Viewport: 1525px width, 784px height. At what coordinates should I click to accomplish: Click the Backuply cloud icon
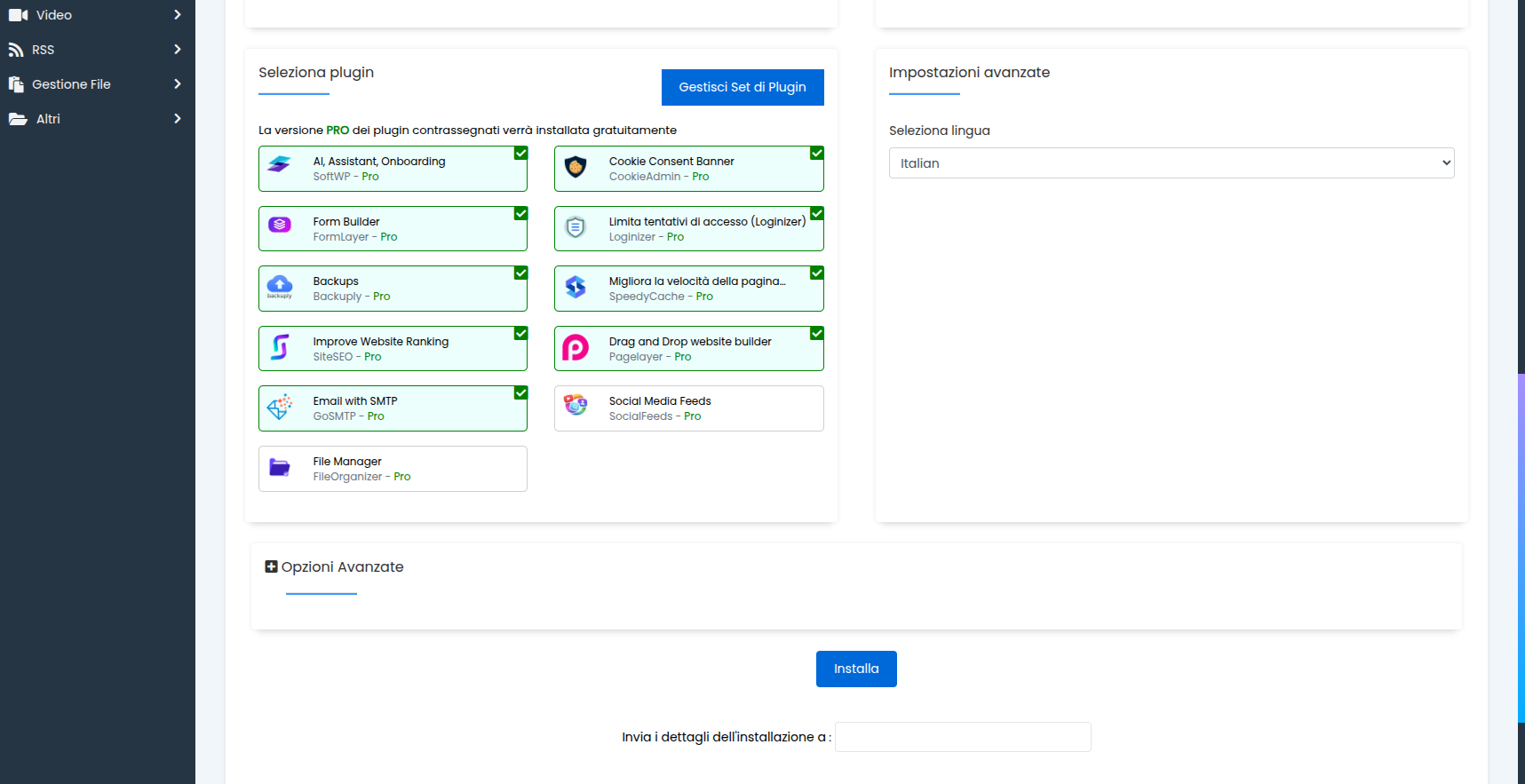pyautogui.click(x=280, y=286)
